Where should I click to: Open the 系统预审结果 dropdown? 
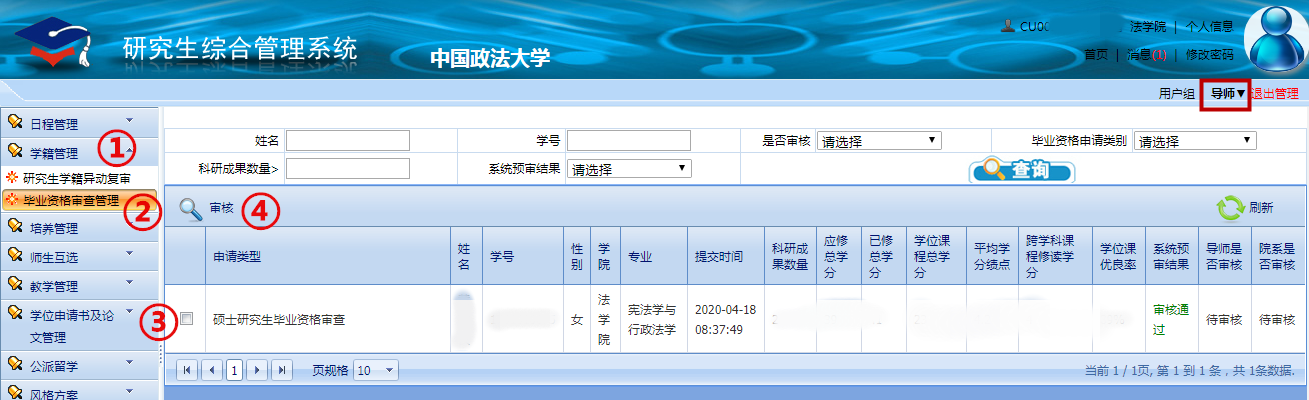pos(628,169)
